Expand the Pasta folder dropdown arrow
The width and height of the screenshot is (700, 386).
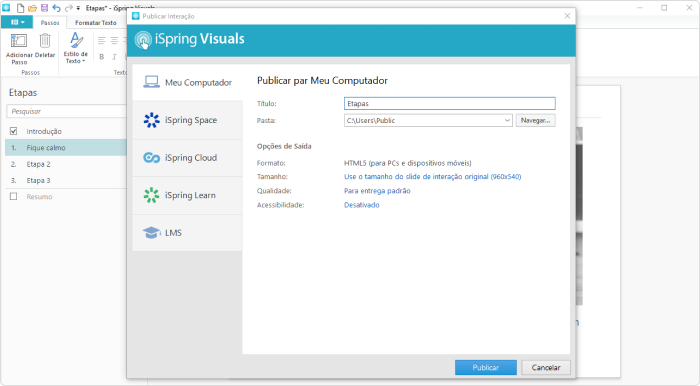pos(507,120)
